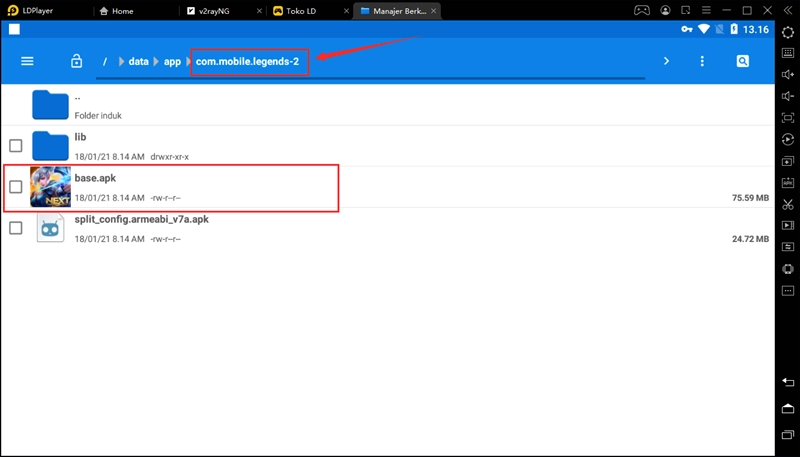
Task: Click the padlock root access icon
Action: coord(77,61)
